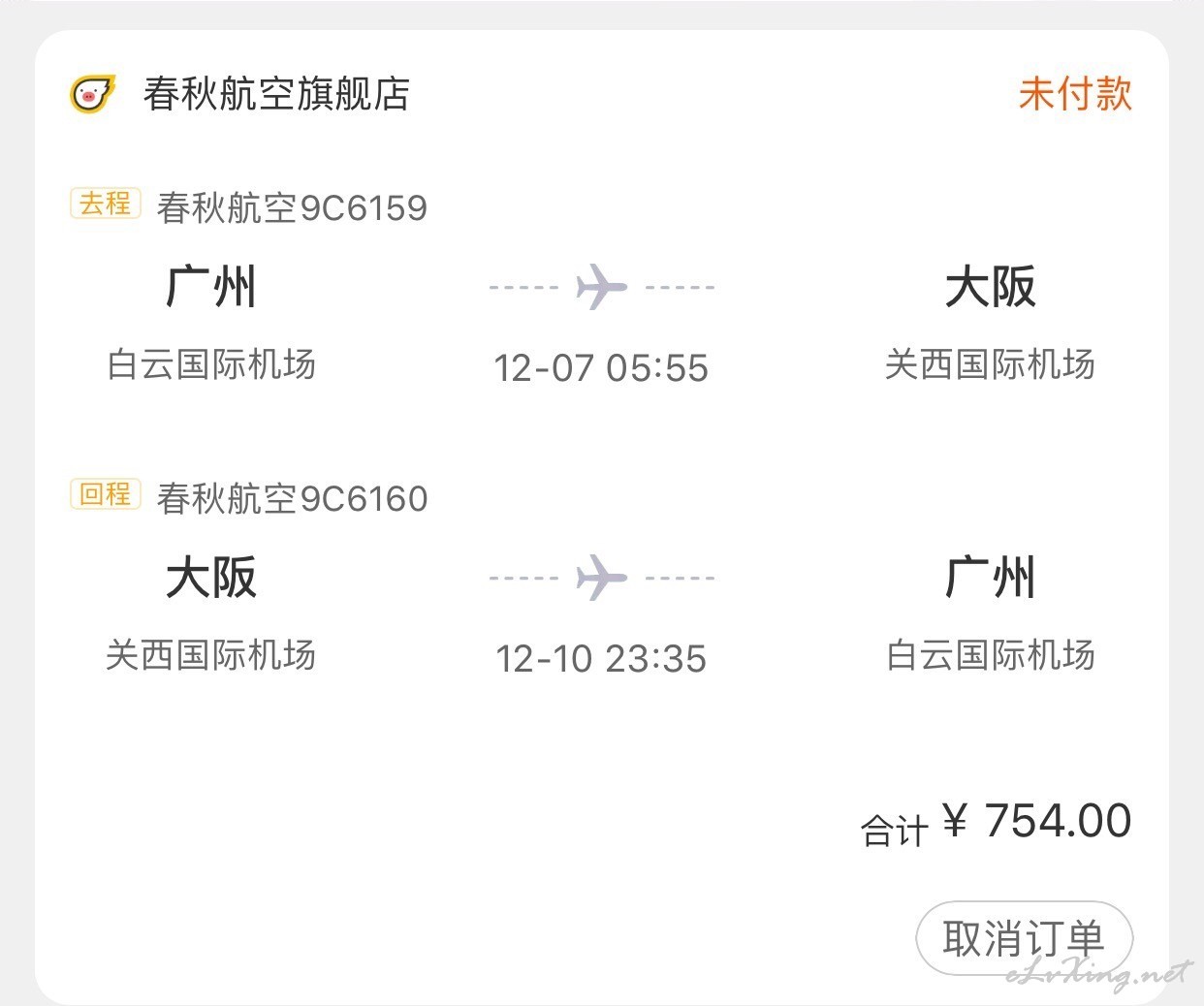Click the Fliggy pig logo icon
Image resolution: width=1204 pixels, height=1006 pixels.
click(93, 94)
